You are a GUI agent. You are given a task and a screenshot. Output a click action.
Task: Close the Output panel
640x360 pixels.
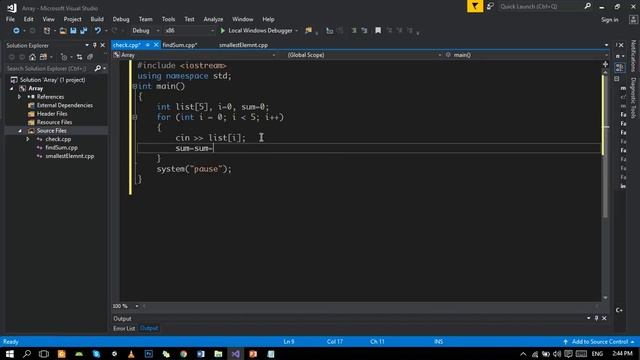(x=604, y=318)
